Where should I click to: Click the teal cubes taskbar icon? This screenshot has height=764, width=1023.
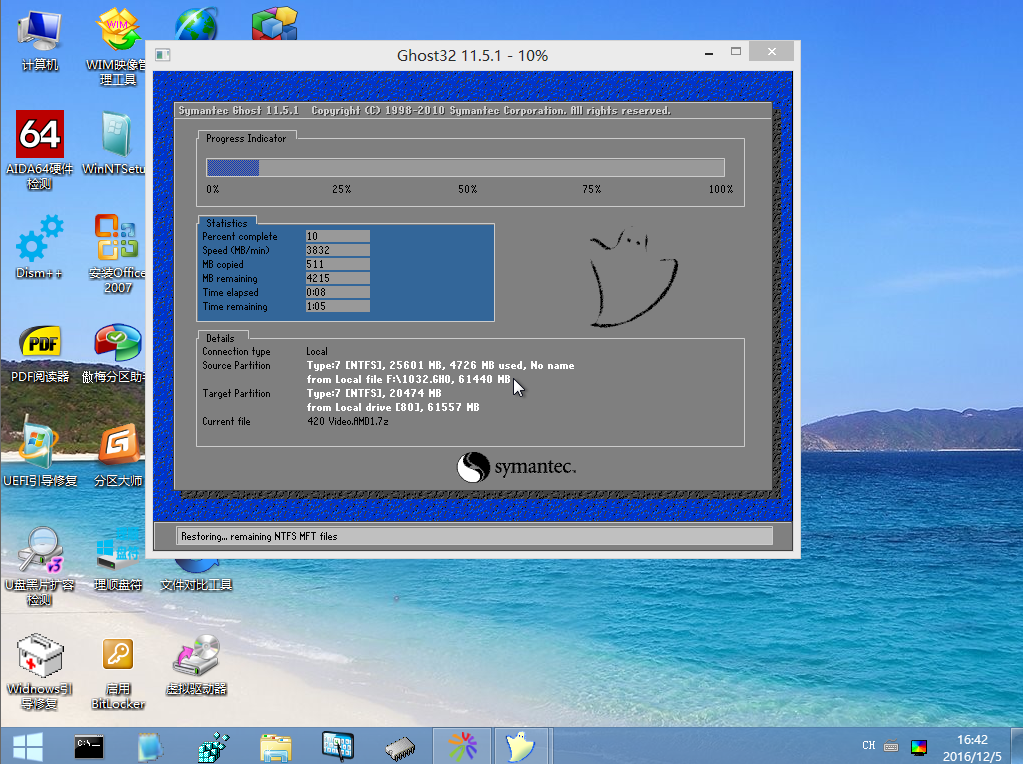tap(214, 747)
